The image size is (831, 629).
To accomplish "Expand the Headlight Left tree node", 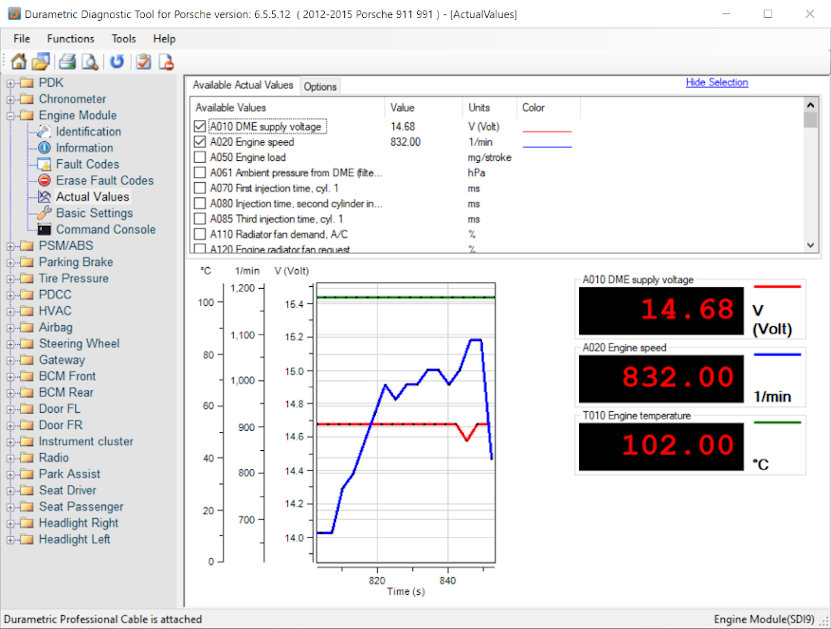I will 10,539.
